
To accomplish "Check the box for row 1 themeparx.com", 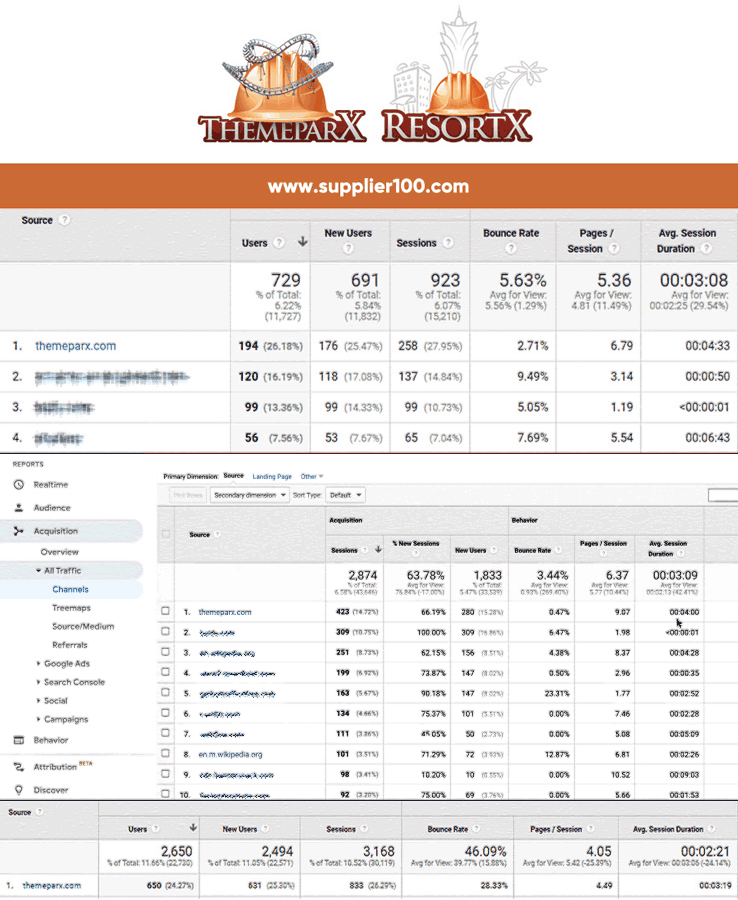I will point(166,611).
